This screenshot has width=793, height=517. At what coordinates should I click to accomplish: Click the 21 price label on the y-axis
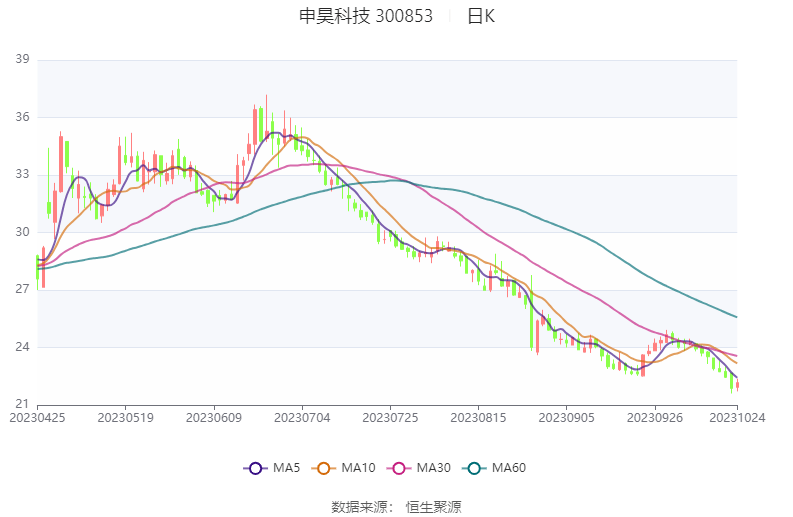(22, 404)
